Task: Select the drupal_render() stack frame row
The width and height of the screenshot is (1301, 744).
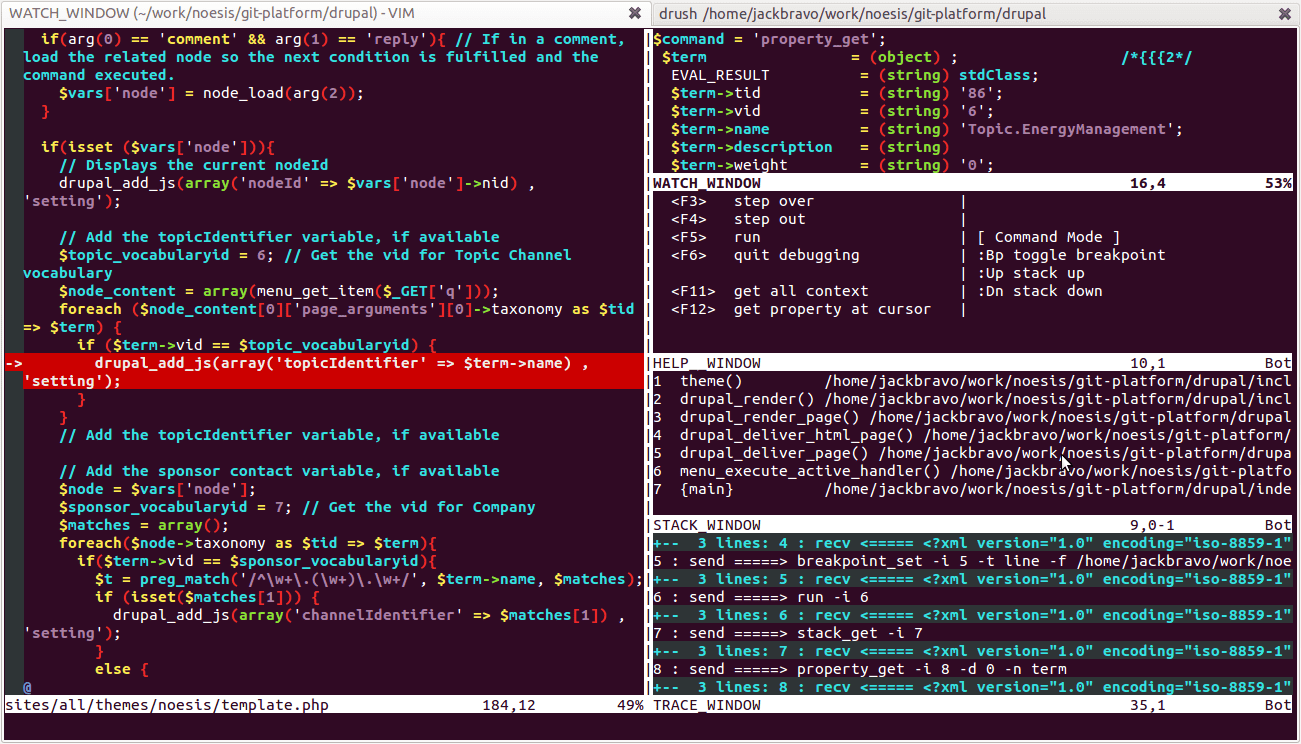Action: click(972, 399)
